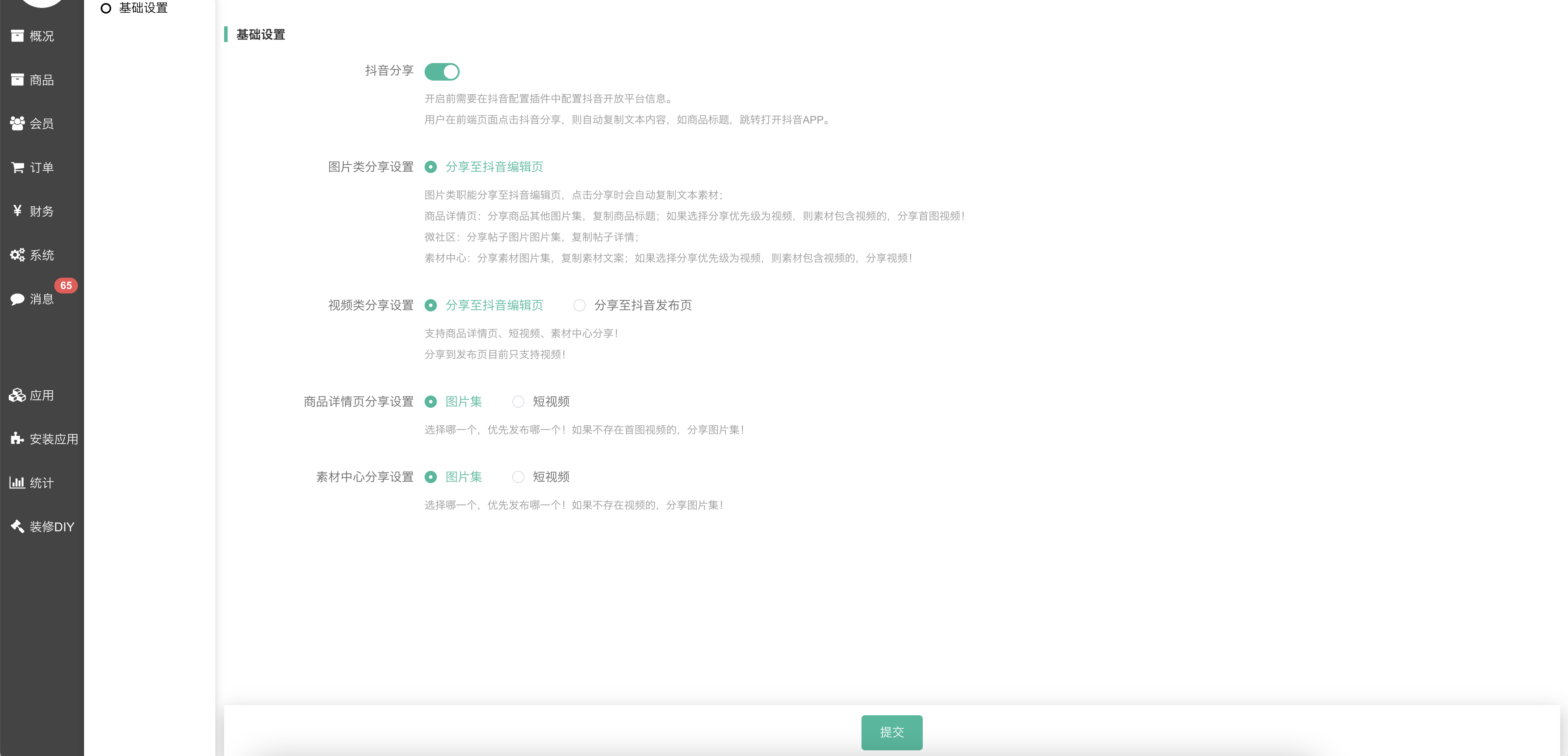Click the 安装应用 puzzle piece icon

(x=17, y=438)
